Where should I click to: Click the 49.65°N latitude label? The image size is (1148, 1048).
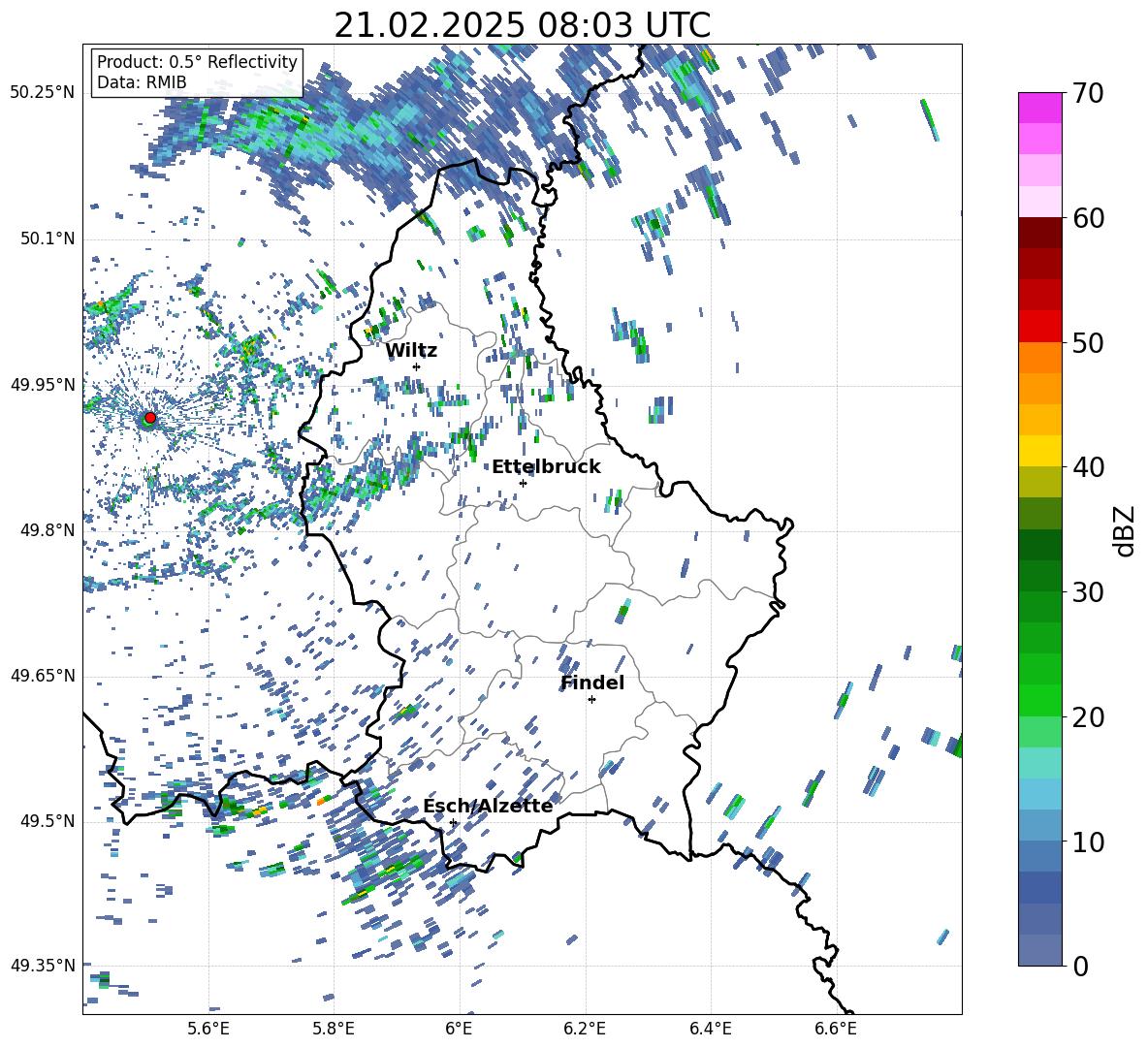(x=43, y=676)
